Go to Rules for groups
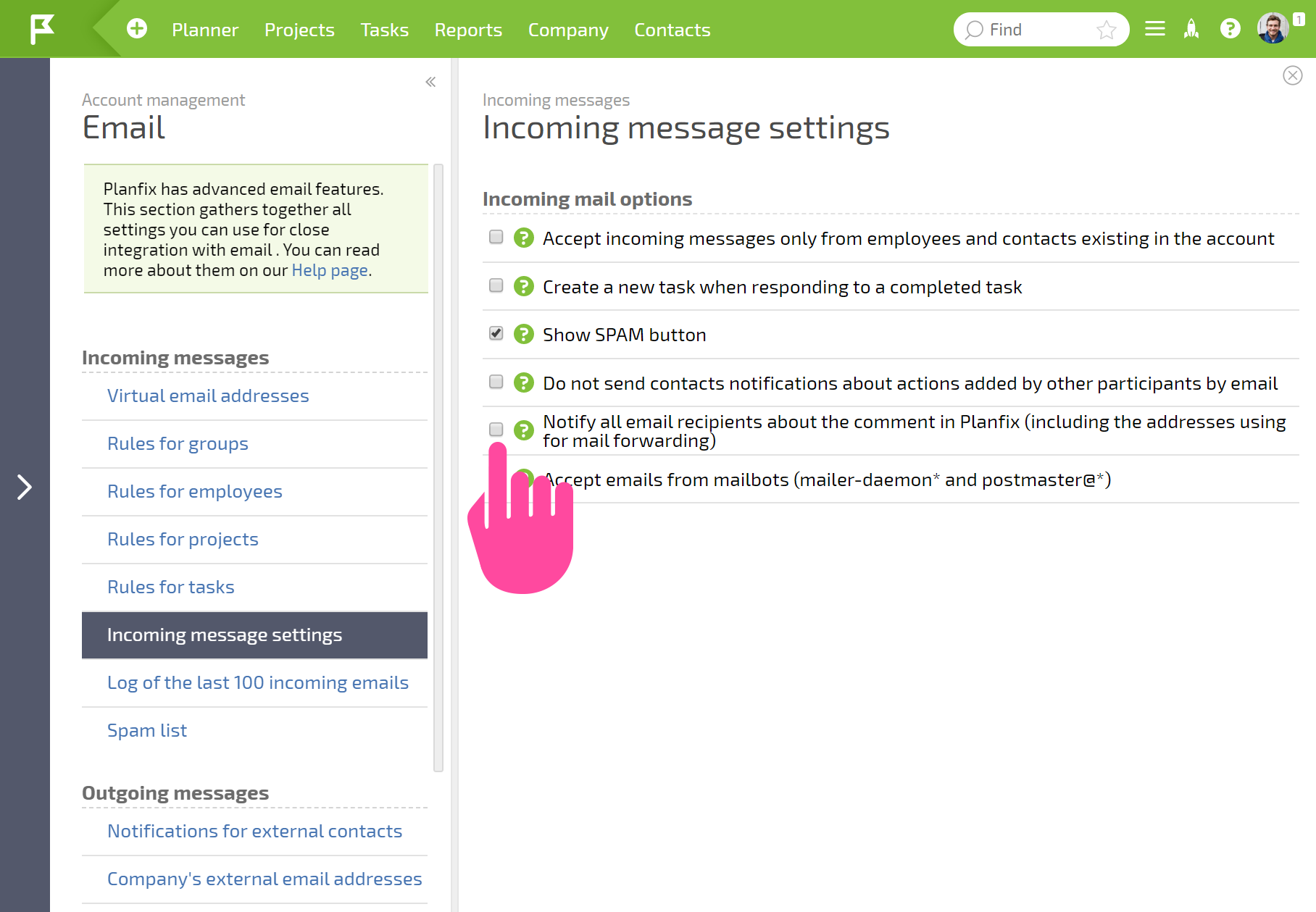This screenshot has height=912, width=1316. [178, 443]
